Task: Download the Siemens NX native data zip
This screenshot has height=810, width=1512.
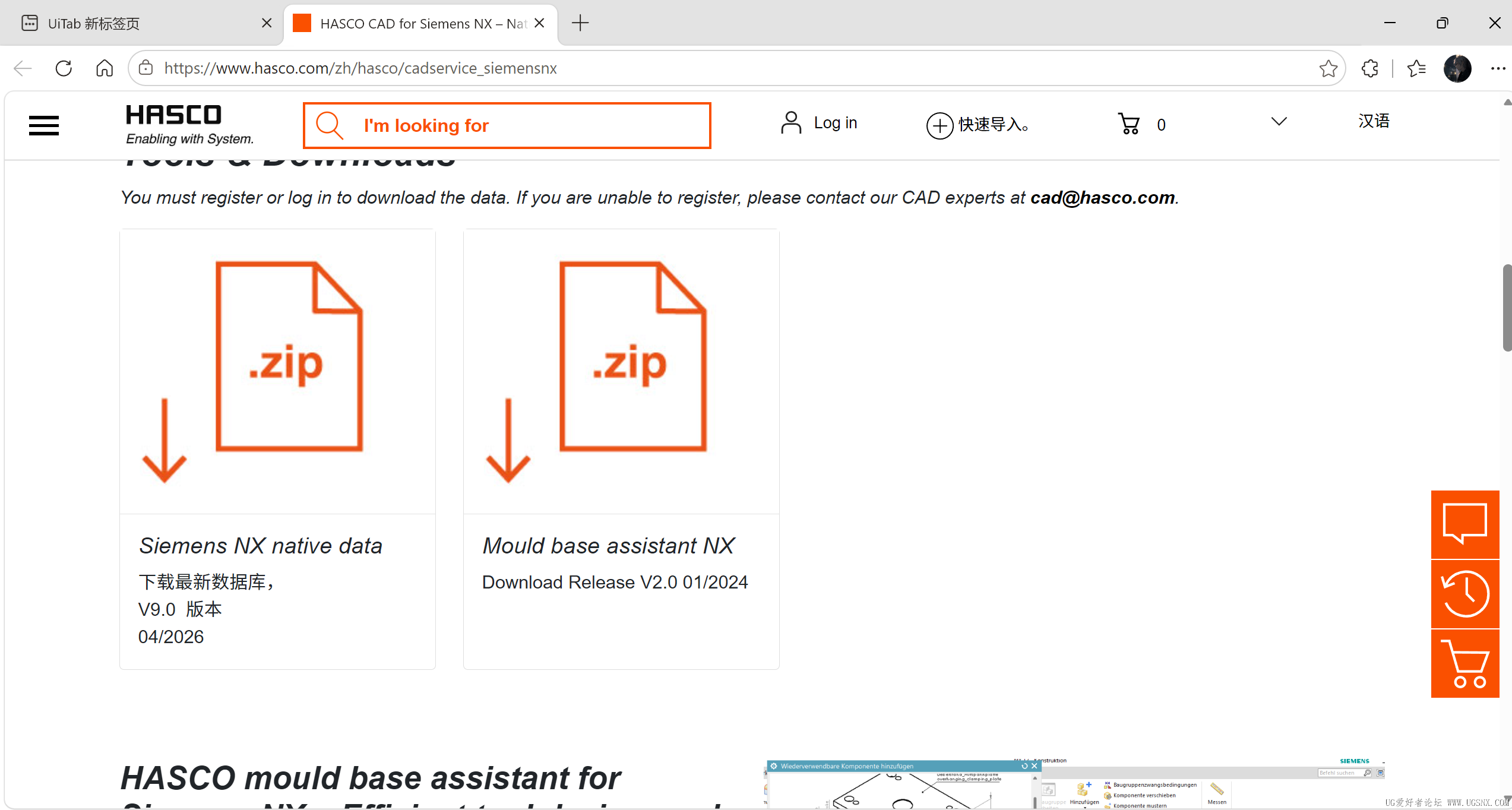Action: 277,449
